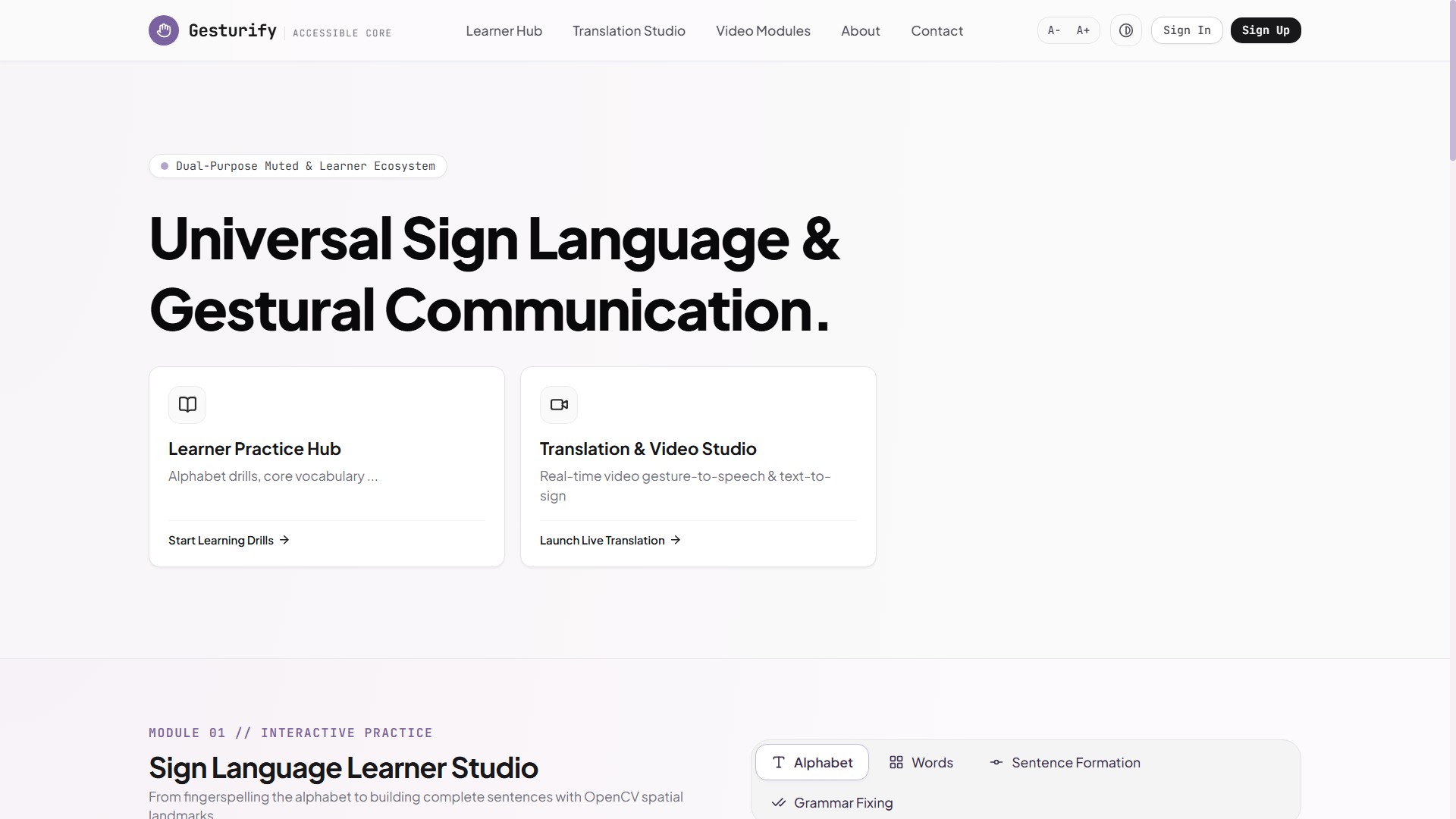This screenshot has width=1456, height=819.
Task: Click the Universal Sign Language headline
Action: [494, 275]
